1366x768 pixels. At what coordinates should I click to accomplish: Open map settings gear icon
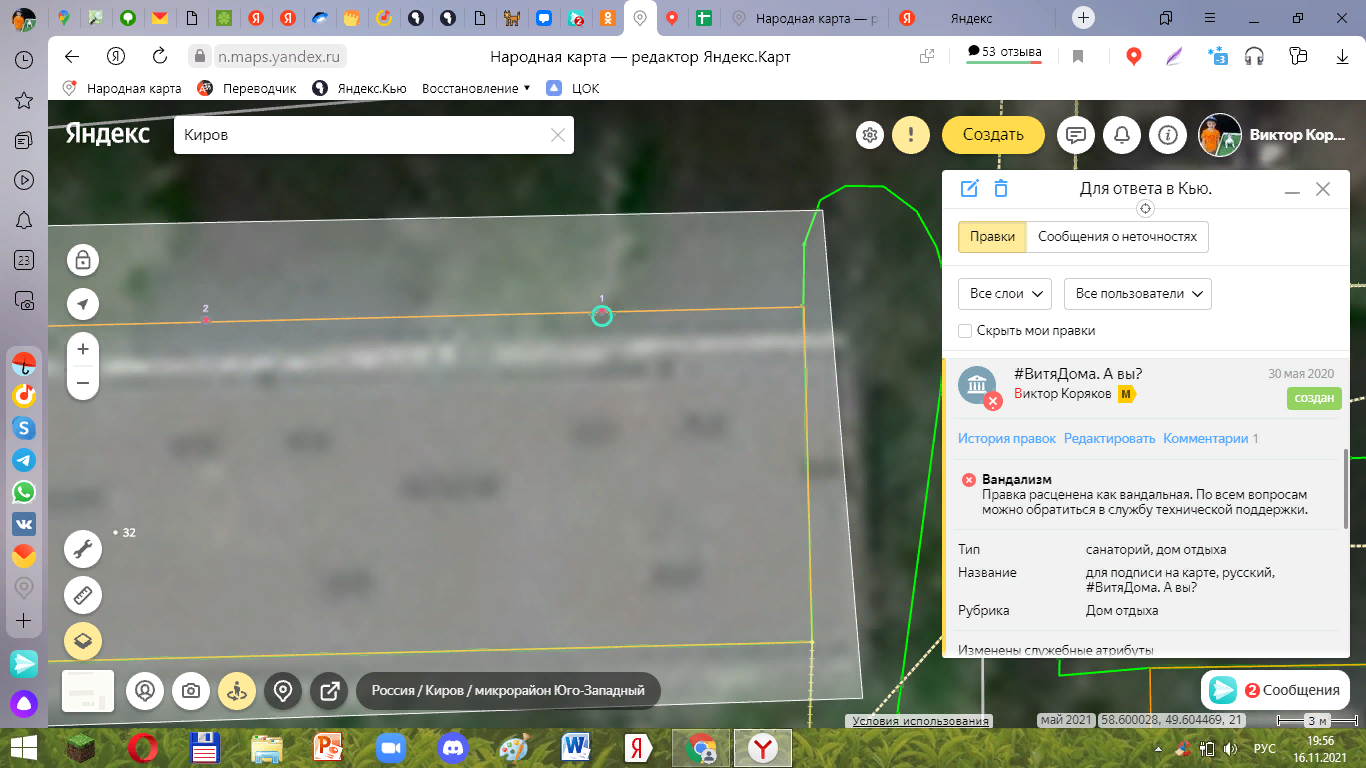(871, 134)
